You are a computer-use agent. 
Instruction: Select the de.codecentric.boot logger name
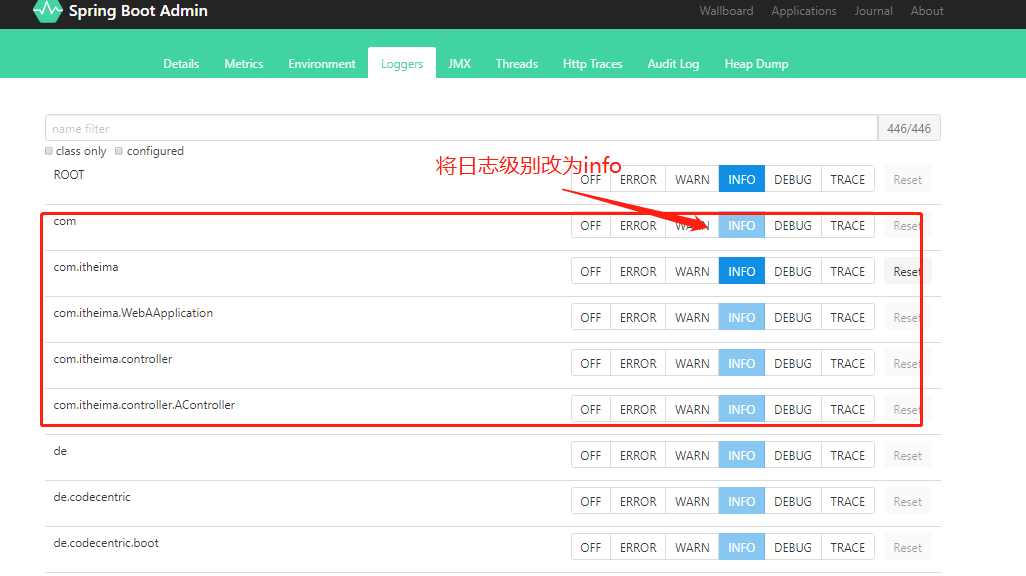106,543
